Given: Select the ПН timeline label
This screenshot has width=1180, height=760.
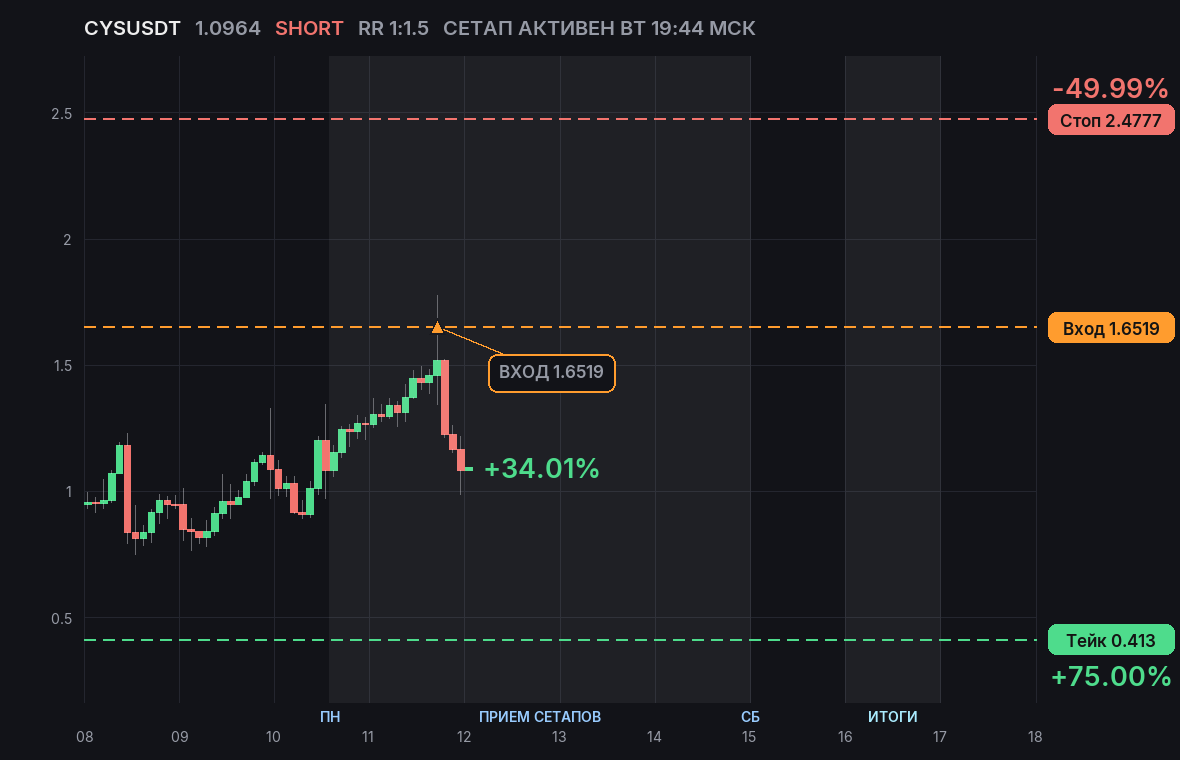Looking at the screenshot, I should click(x=330, y=716).
